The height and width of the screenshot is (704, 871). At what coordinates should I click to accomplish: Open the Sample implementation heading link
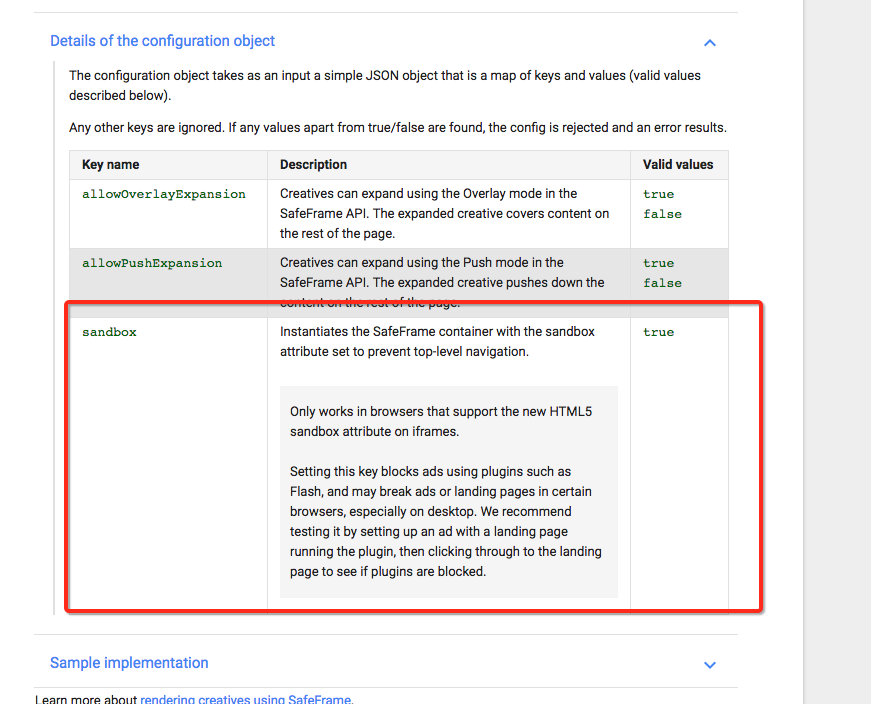(129, 663)
